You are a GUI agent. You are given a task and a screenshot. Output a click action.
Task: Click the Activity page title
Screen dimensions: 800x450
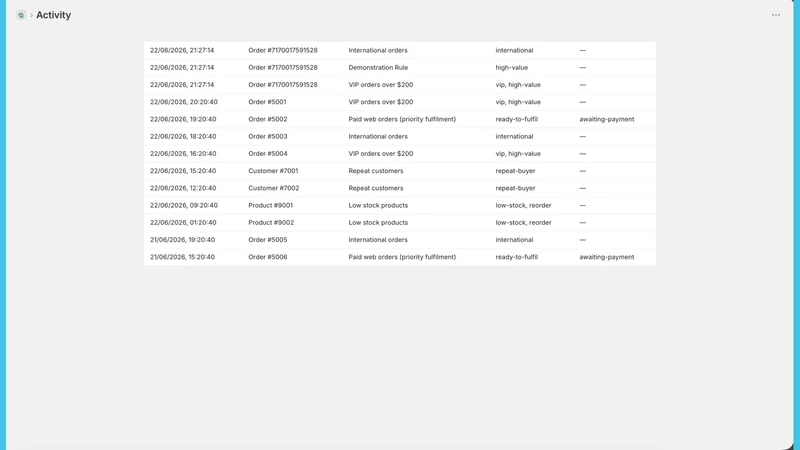(x=54, y=15)
